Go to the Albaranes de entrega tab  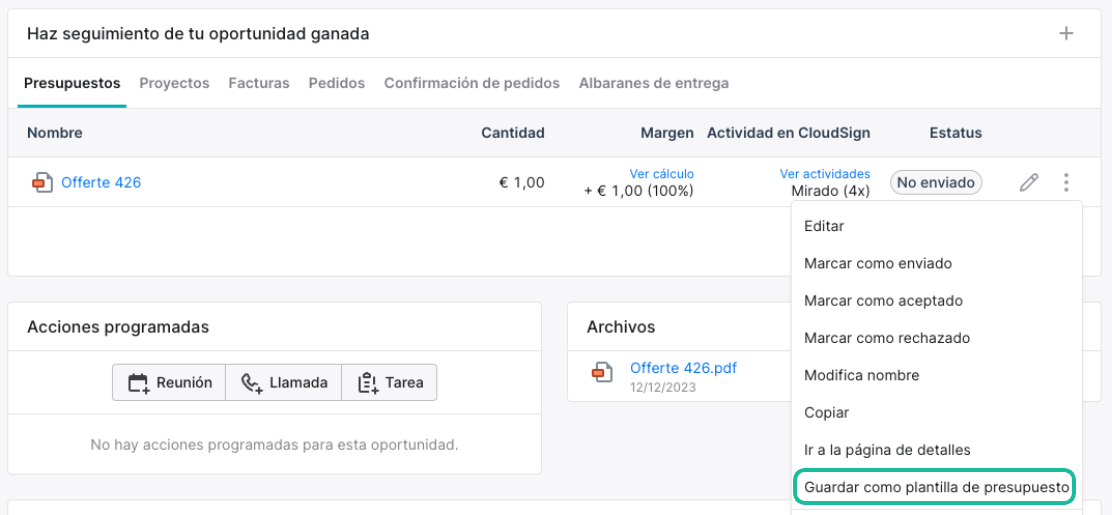coord(654,83)
